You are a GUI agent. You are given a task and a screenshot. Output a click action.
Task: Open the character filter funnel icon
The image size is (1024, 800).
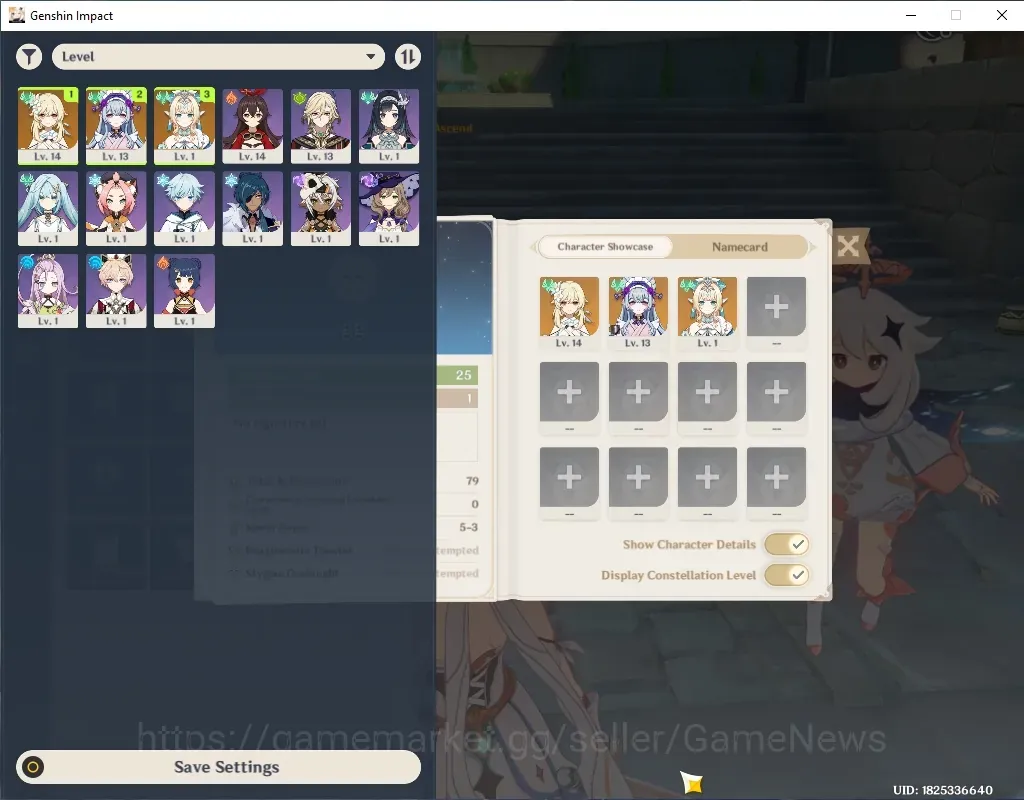29,57
